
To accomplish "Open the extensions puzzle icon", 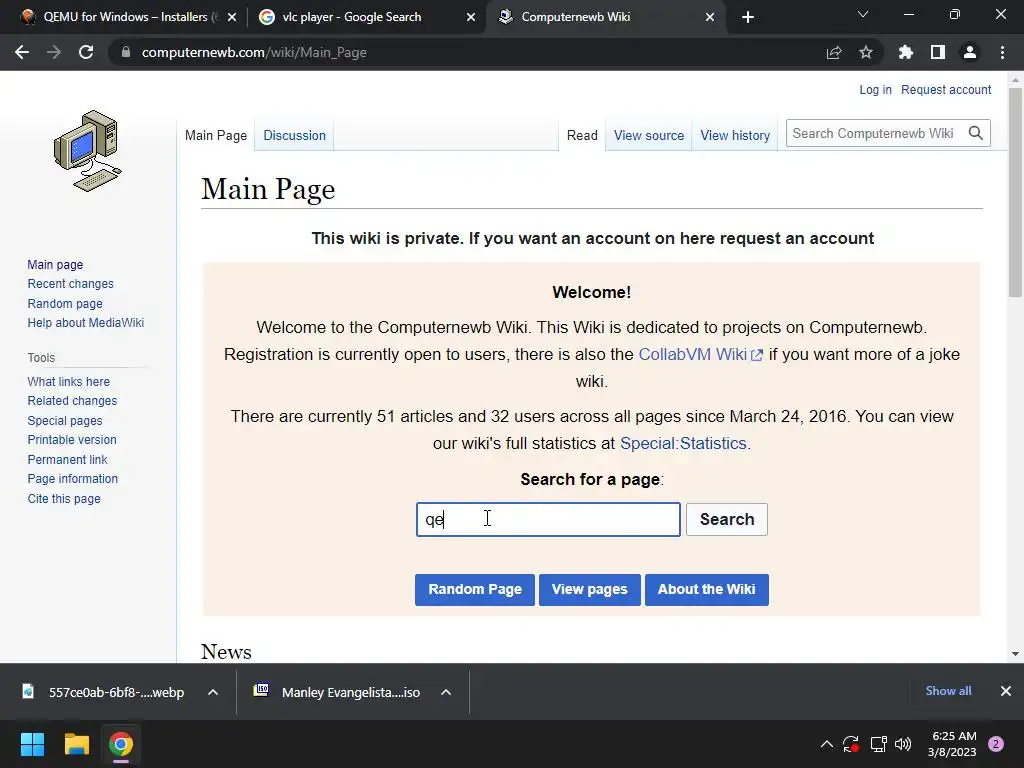I will point(906,52).
